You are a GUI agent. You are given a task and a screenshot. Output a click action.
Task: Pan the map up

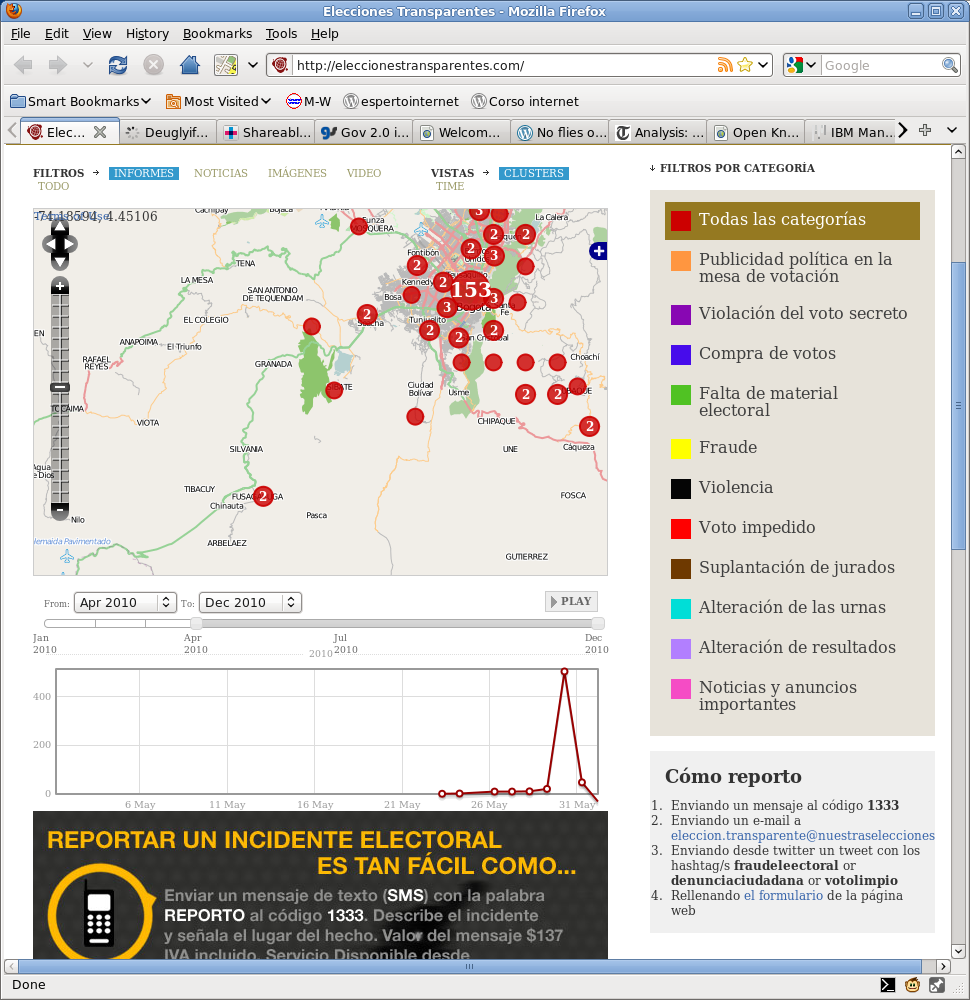coord(59,227)
